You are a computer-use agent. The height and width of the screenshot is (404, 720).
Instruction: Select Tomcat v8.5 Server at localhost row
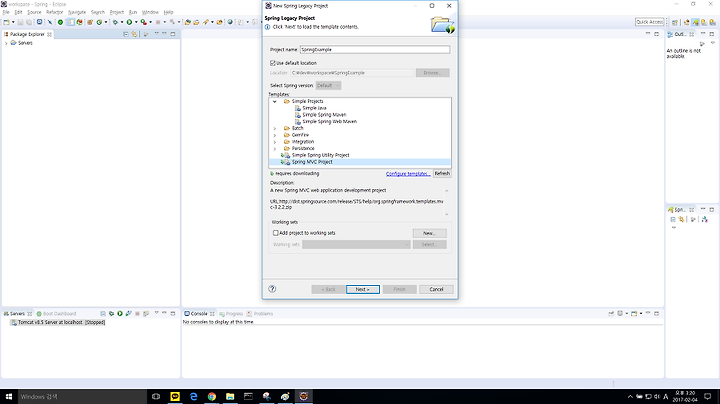tap(58, 322)
